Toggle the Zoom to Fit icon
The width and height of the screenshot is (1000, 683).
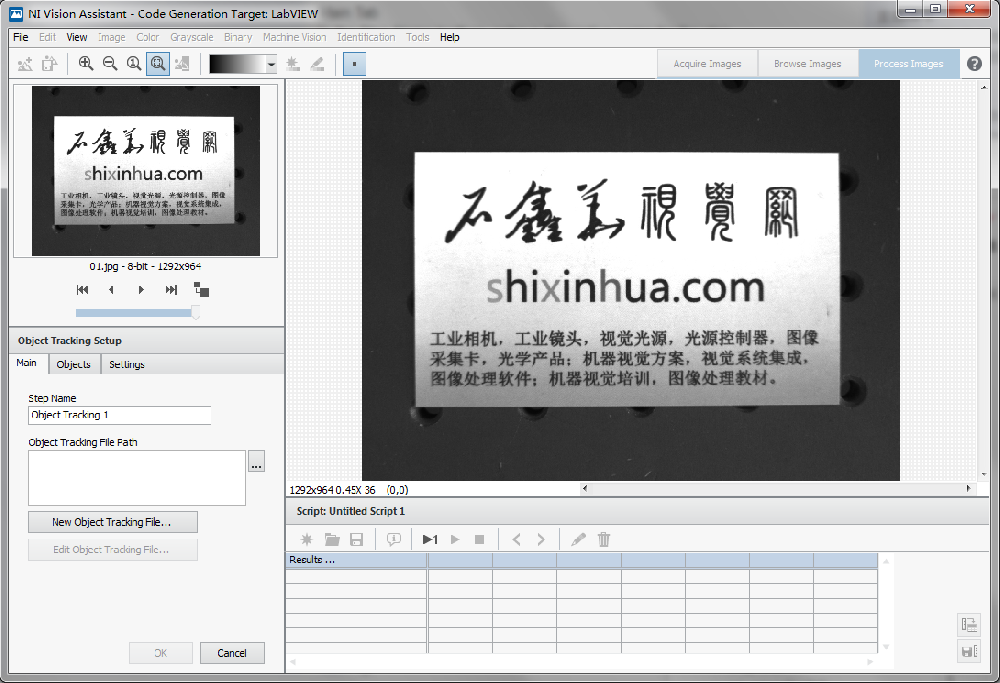click(158, 64)
